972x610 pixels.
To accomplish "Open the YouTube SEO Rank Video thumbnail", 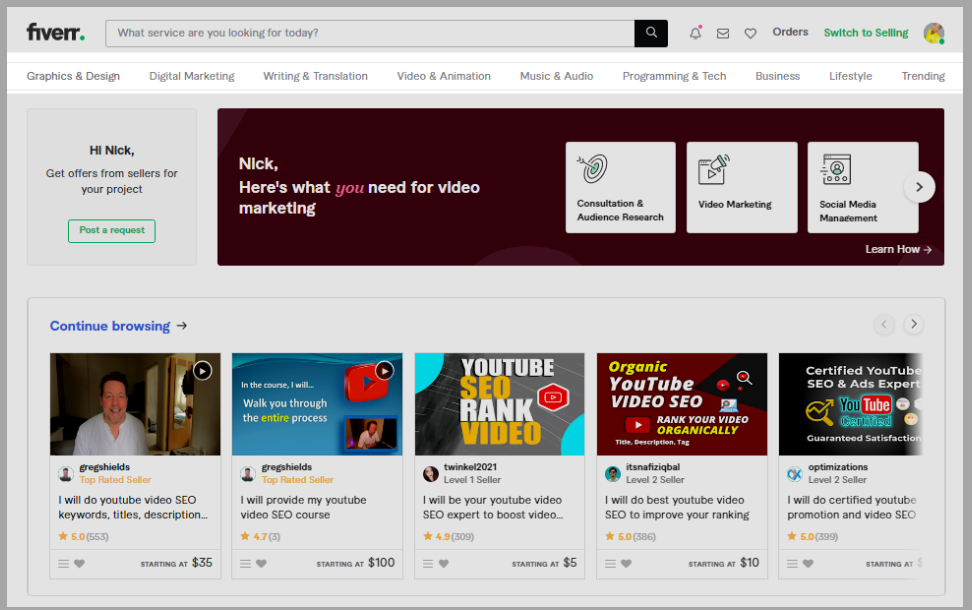I will tap(500, 404).
